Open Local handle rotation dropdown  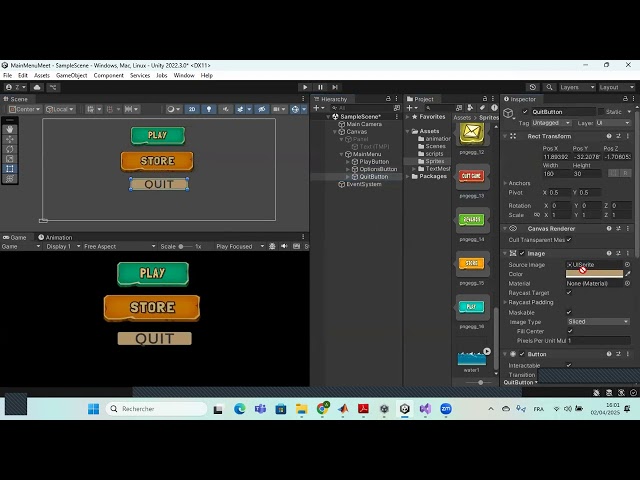[x=60, y=109]
